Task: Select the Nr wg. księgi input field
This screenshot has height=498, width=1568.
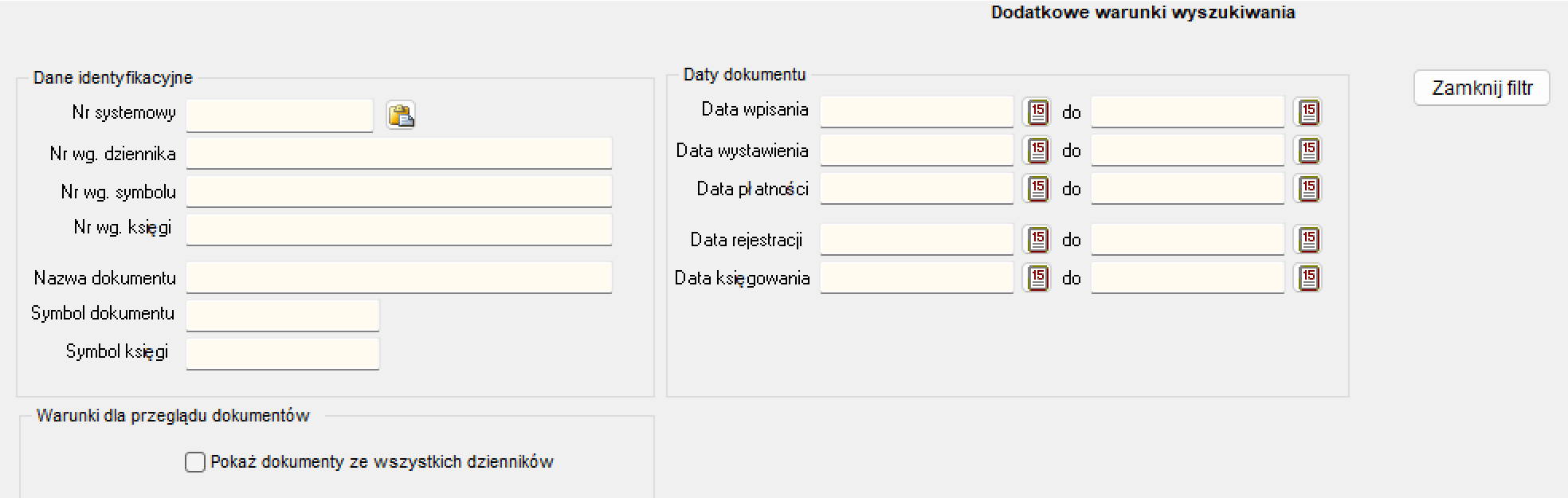Action: point(399,229)
